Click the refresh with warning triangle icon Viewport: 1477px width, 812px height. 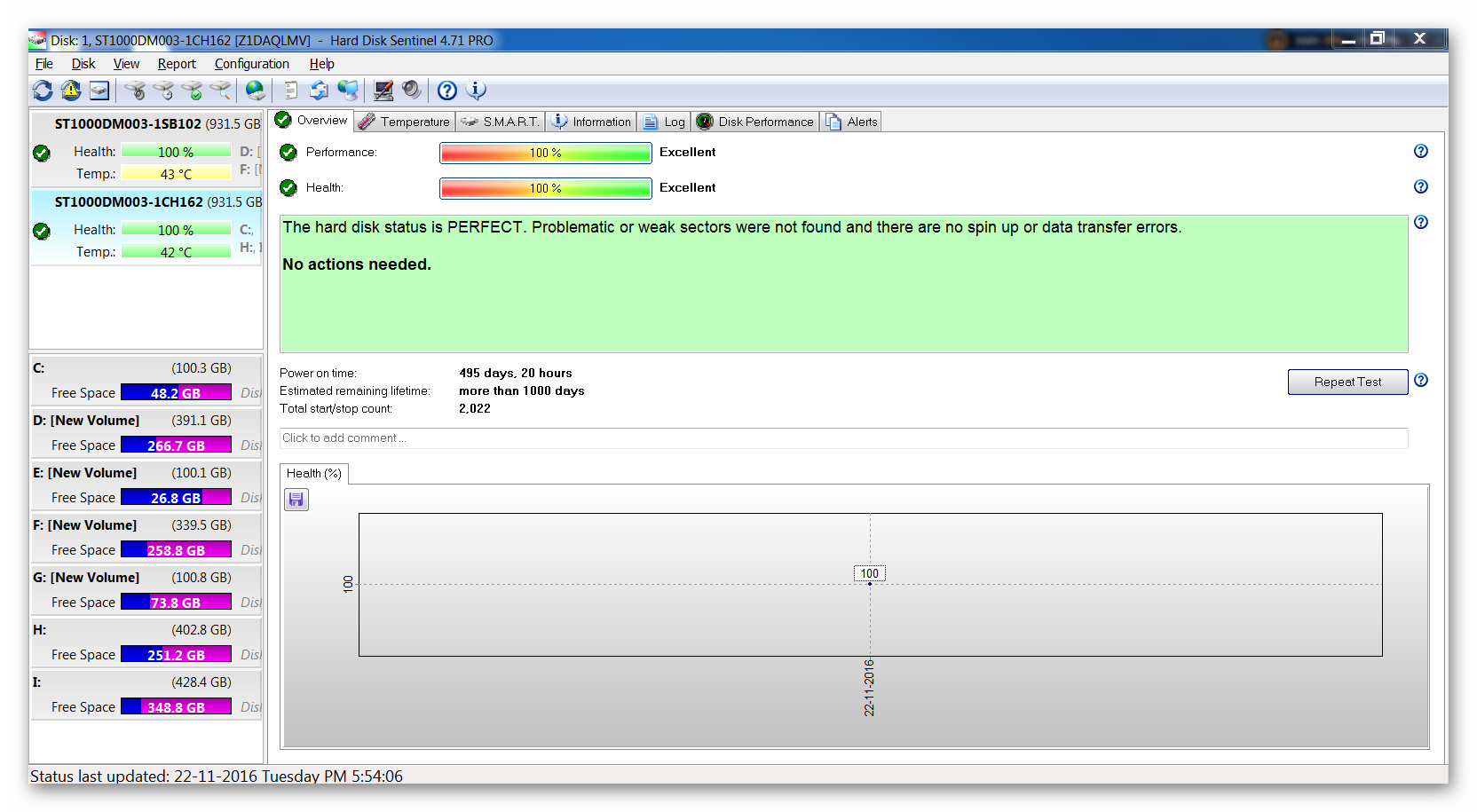click(71, 91)
